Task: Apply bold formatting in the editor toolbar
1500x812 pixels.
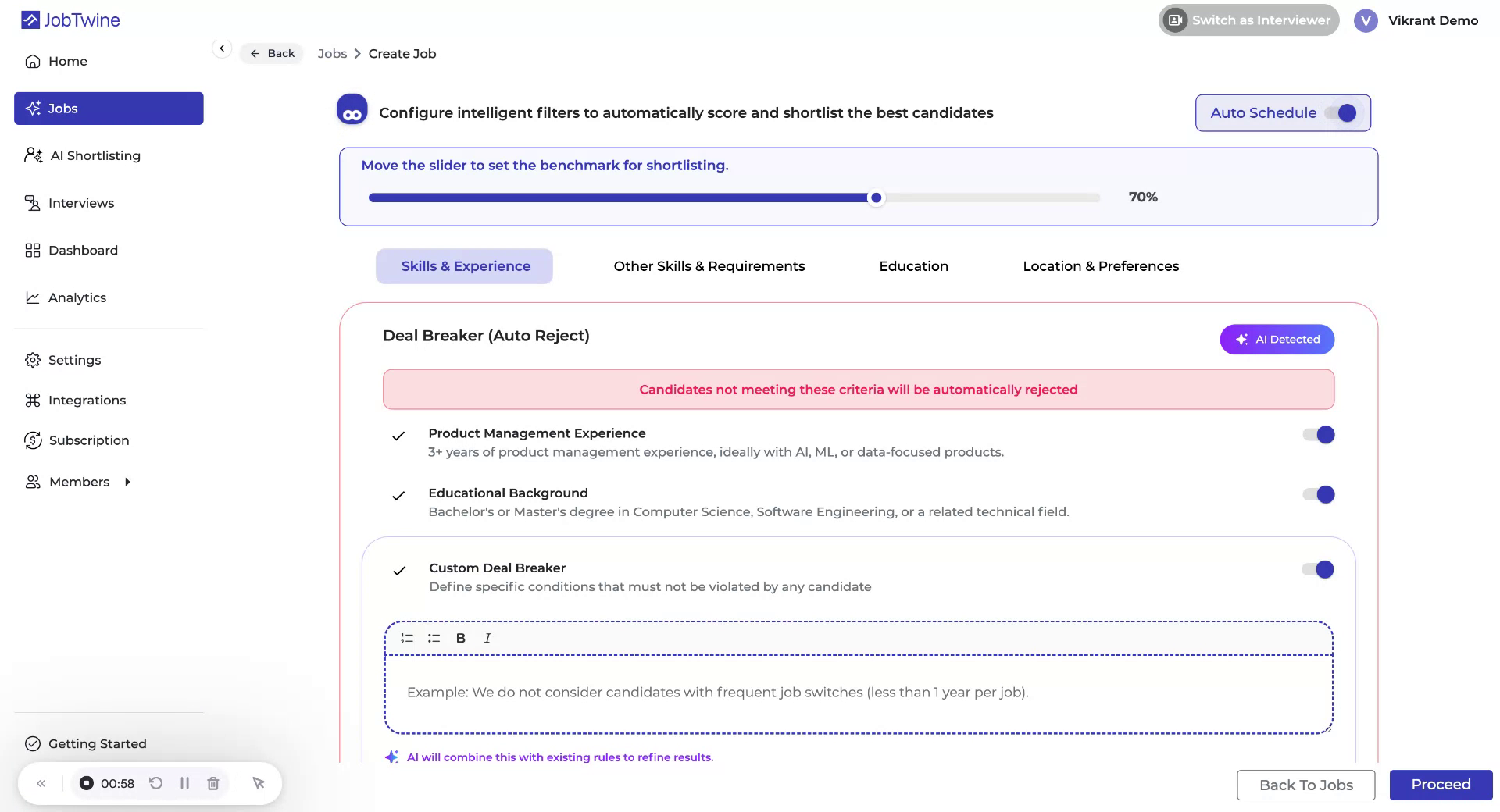Action: pos(460,638)
